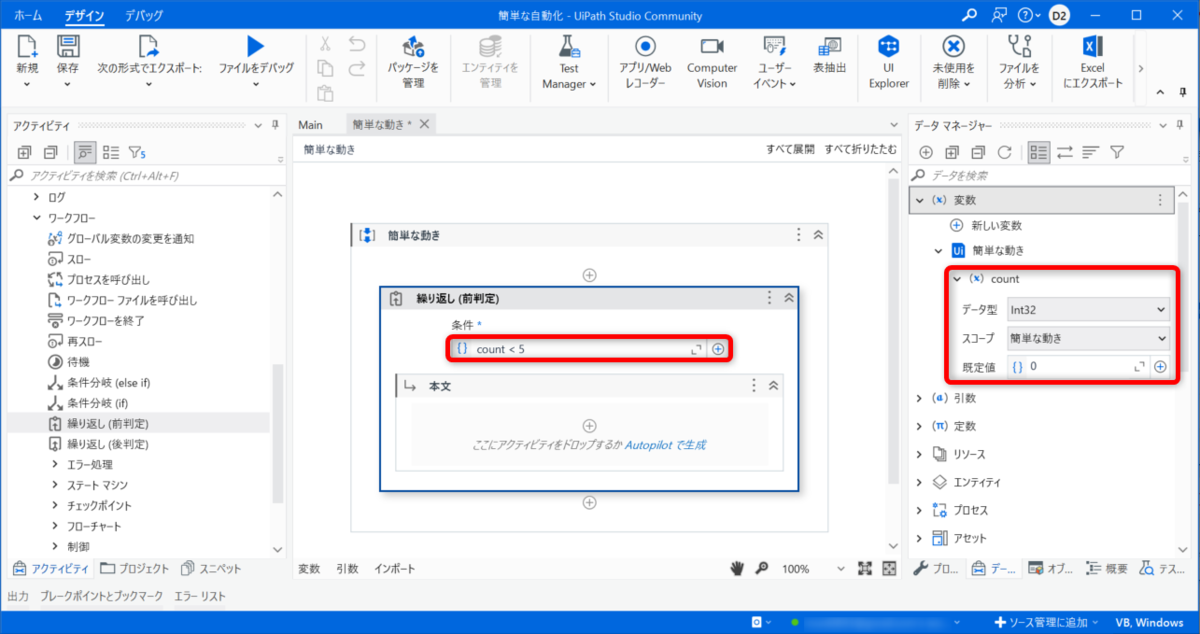1200x634 pixels.
Task: Open the スコープ dropdown
Action: (x=1086, y=338)
